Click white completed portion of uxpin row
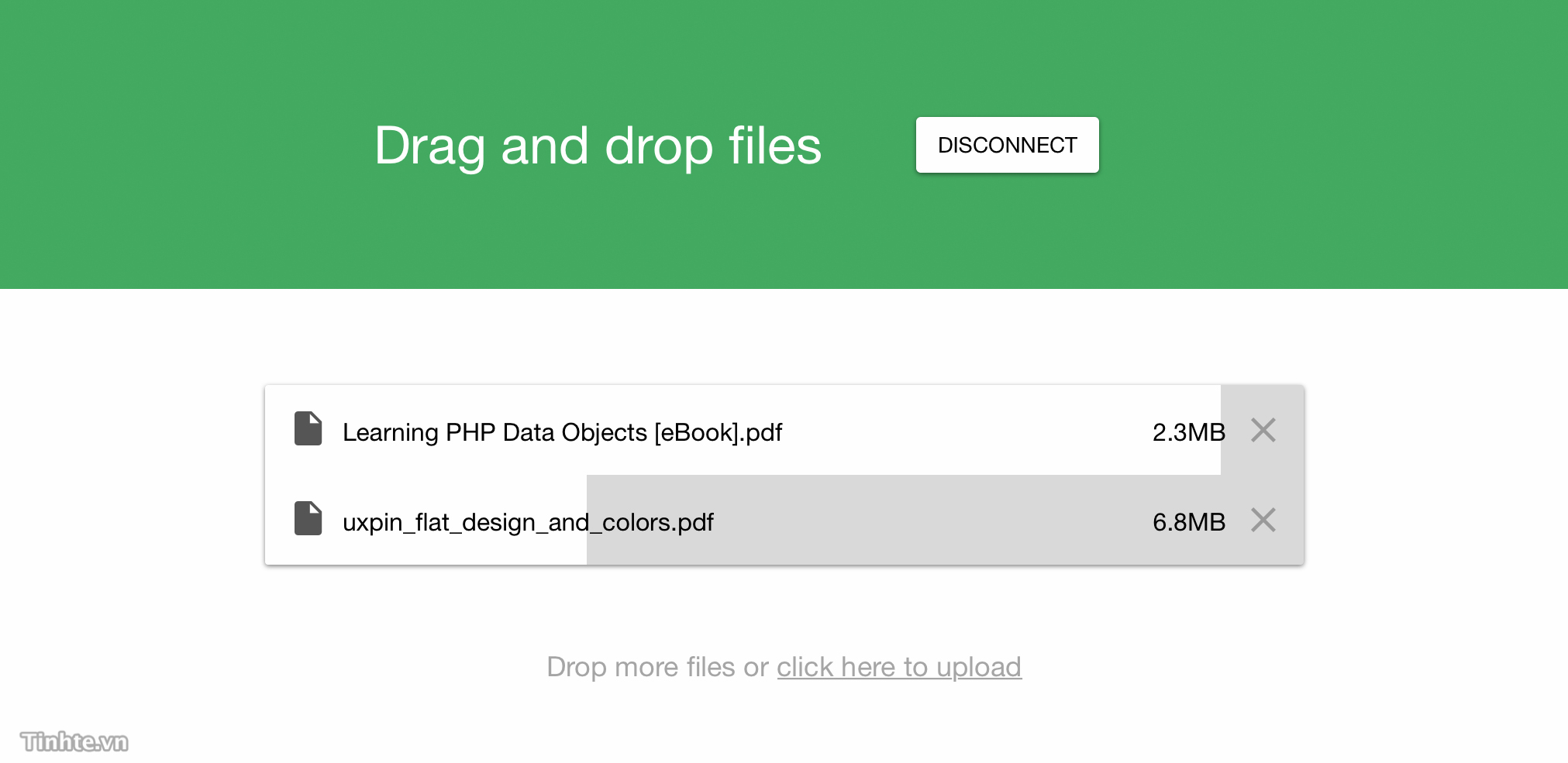Screen dimensions: 1568x763 coord(426,520)
